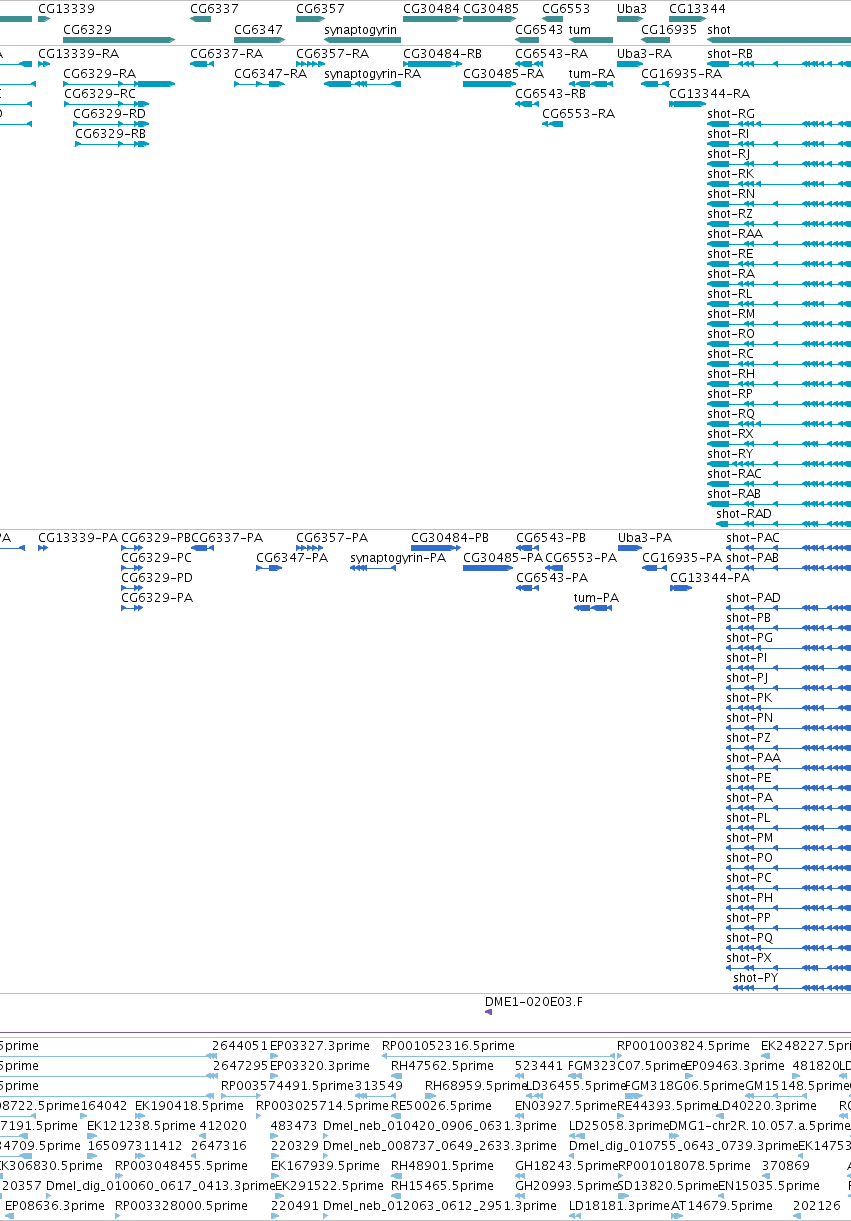This screenshot has height=1221, width=851.
Task: Select transcript CG30484-RB
Action: (x=443, y=53)
